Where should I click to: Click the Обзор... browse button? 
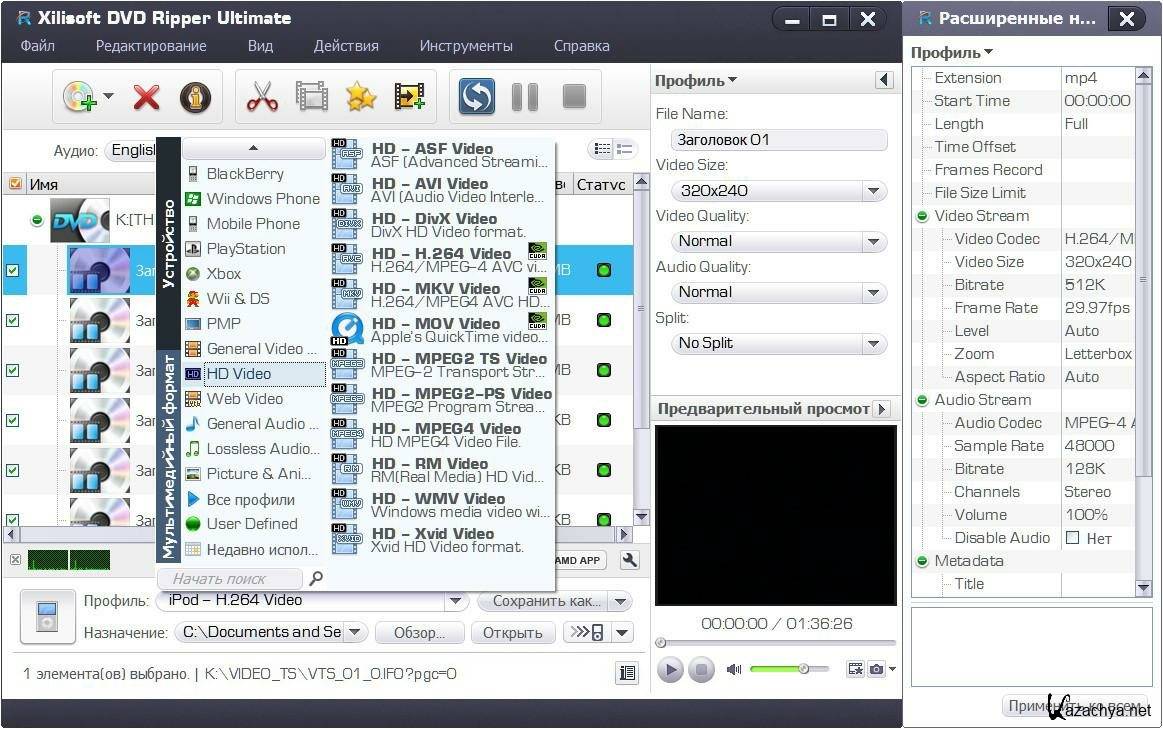419,632
